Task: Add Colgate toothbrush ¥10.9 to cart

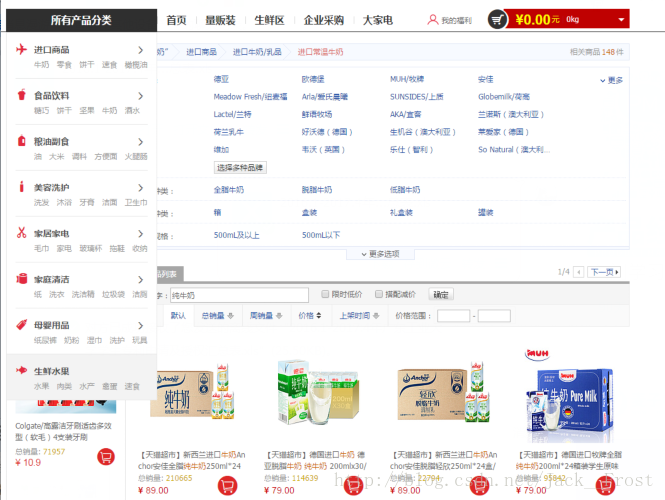Action: coord(106,457)
